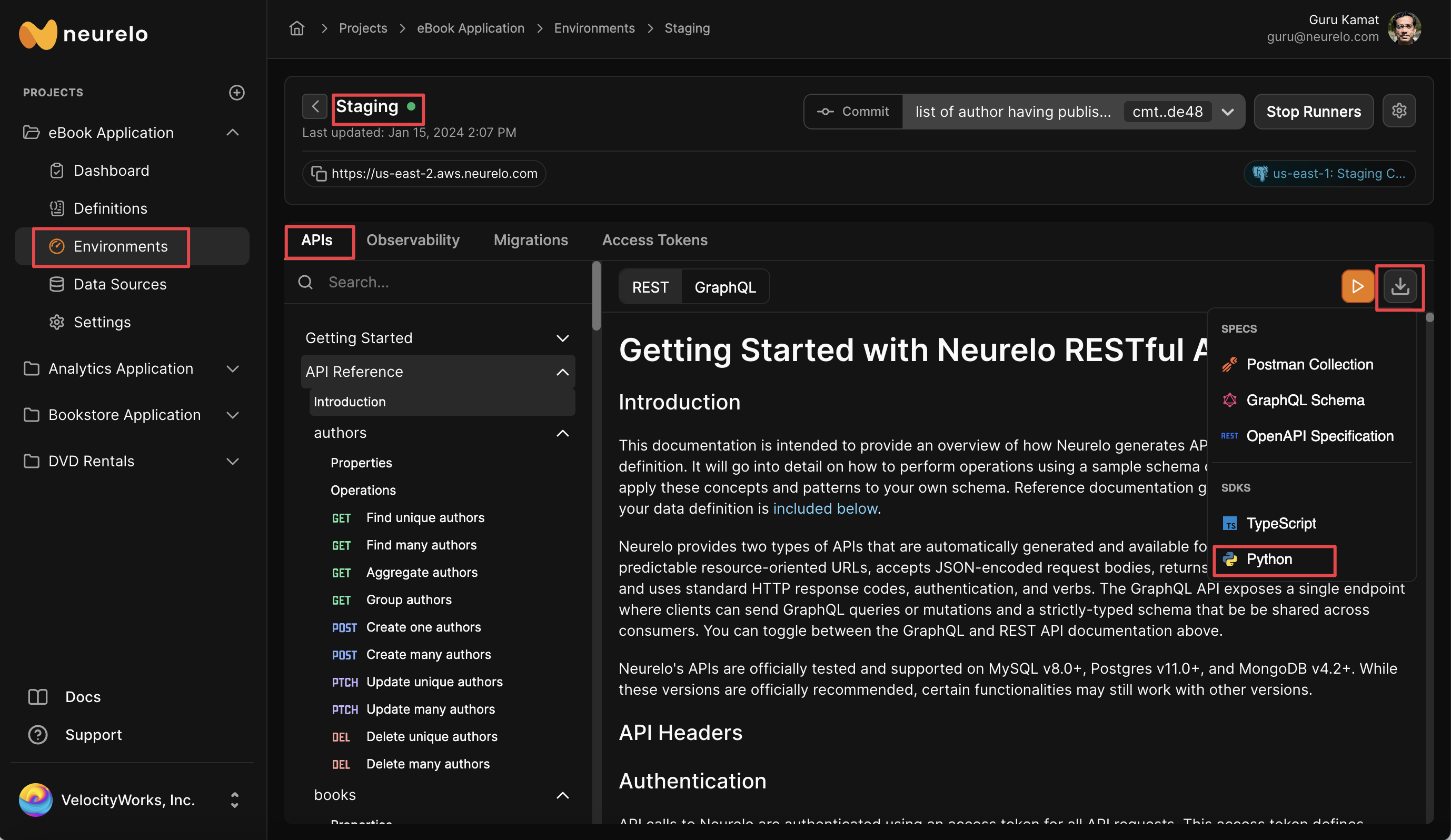Screen dimensions: 1451x840
Task: Click the home breadcrumb icon
Action: click(x=296, y=28)
